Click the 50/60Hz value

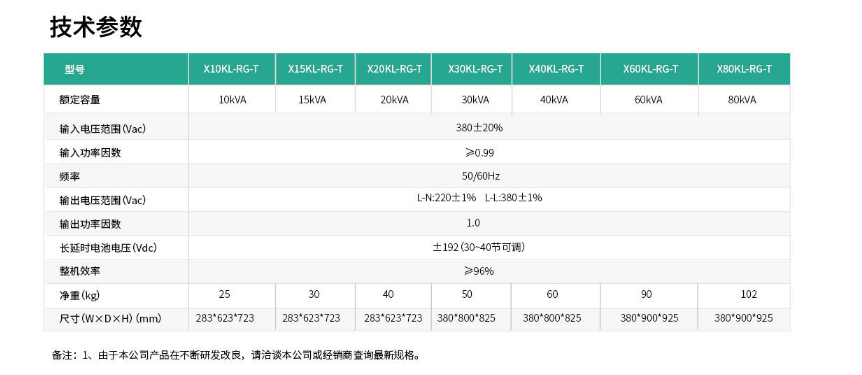480,177
